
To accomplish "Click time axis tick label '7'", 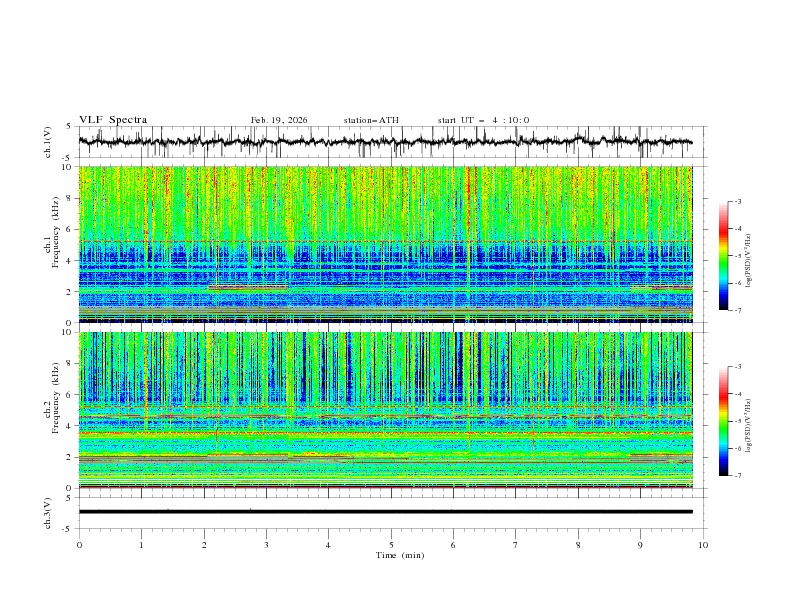I will click(x=516, y=545).
